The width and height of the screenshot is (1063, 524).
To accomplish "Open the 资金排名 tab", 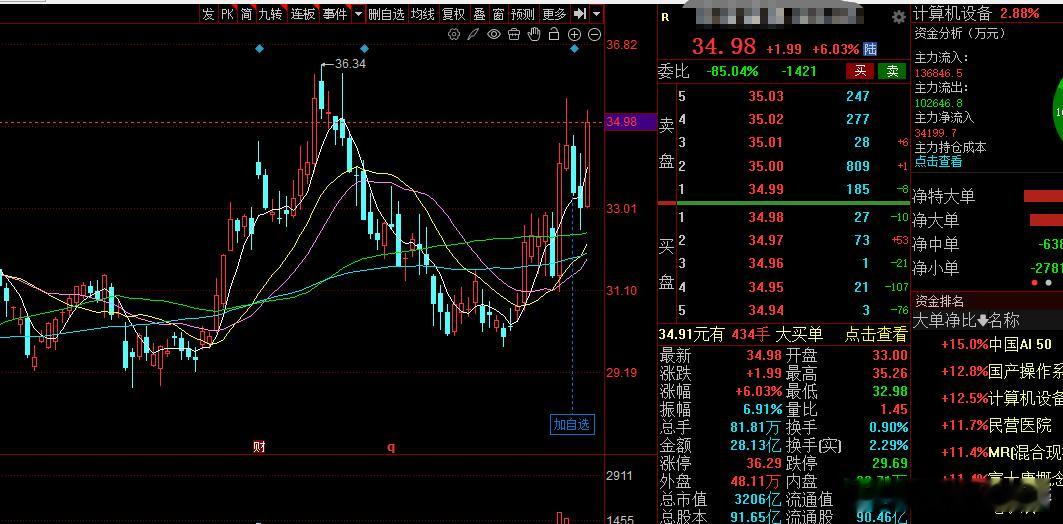I will [939, 301].
